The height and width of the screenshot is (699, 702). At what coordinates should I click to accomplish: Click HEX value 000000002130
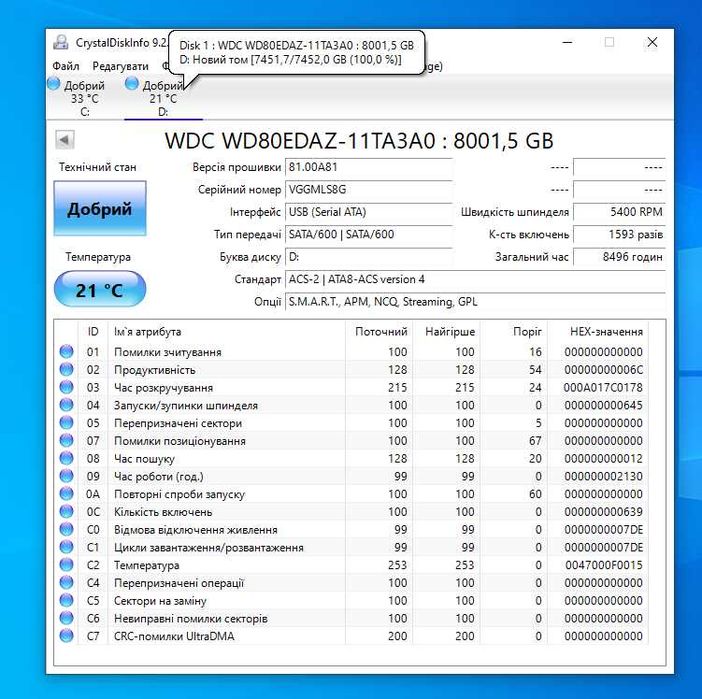point(603,476)
